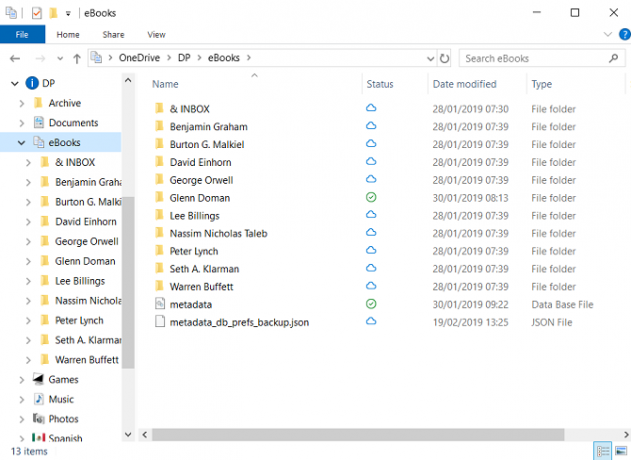Image resolution: width=631 pixels, height=460 pixels.
Task: Expand David Einhorn in the tree
Action: tap(28, 222)
